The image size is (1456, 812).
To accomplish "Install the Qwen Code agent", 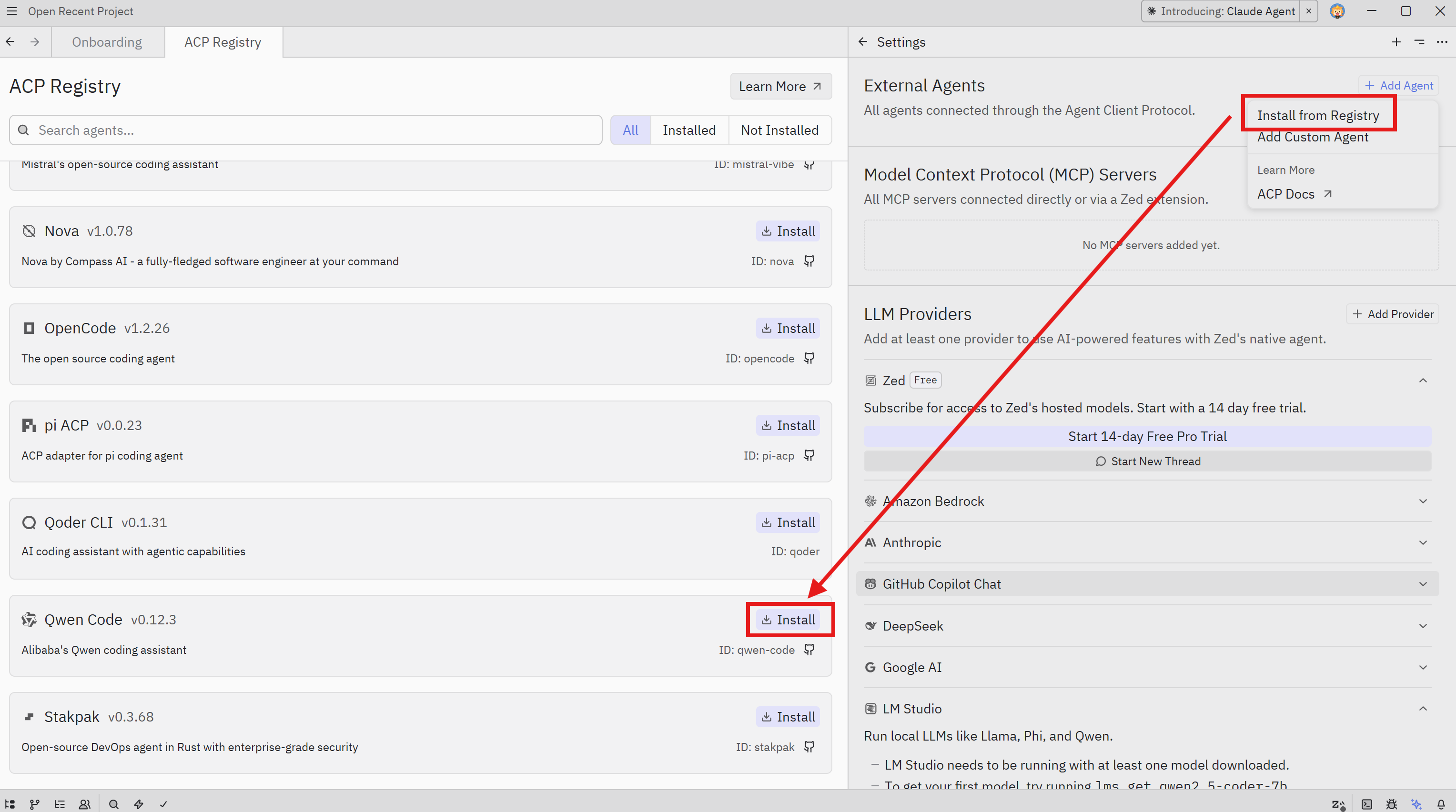I will click(789, 619).
